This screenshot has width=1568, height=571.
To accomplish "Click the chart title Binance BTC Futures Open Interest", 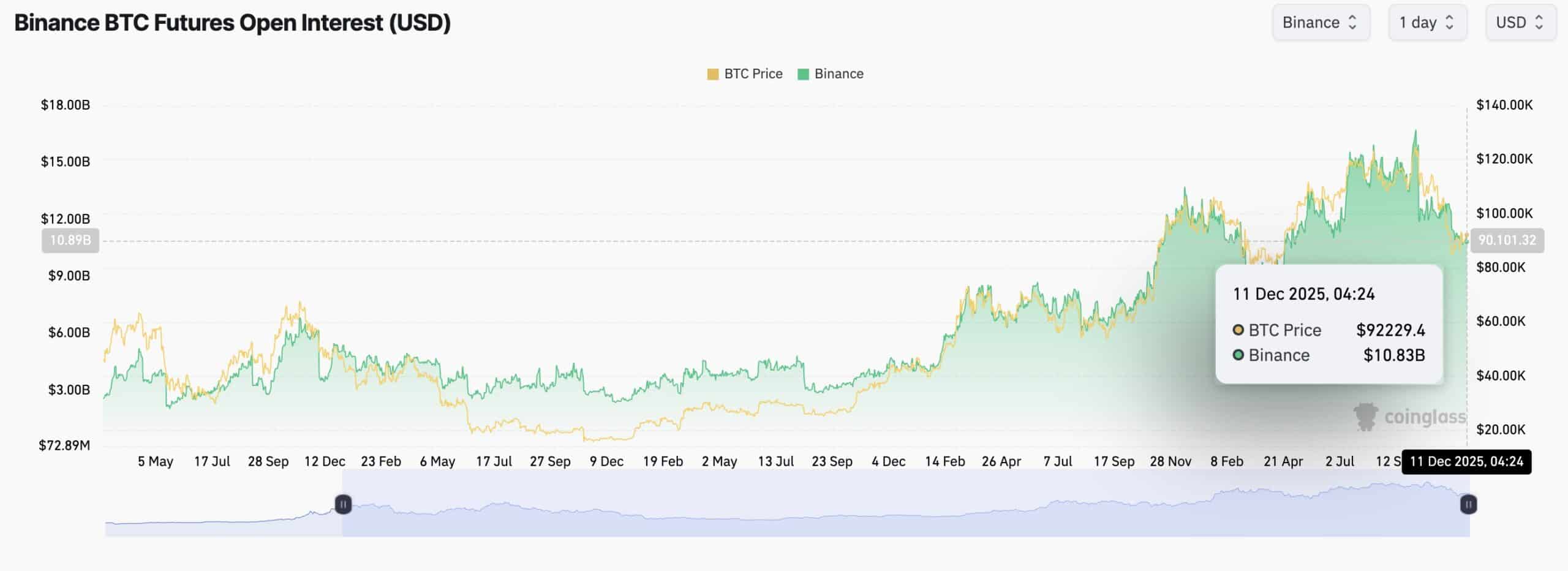I will [x=233, y=25].
